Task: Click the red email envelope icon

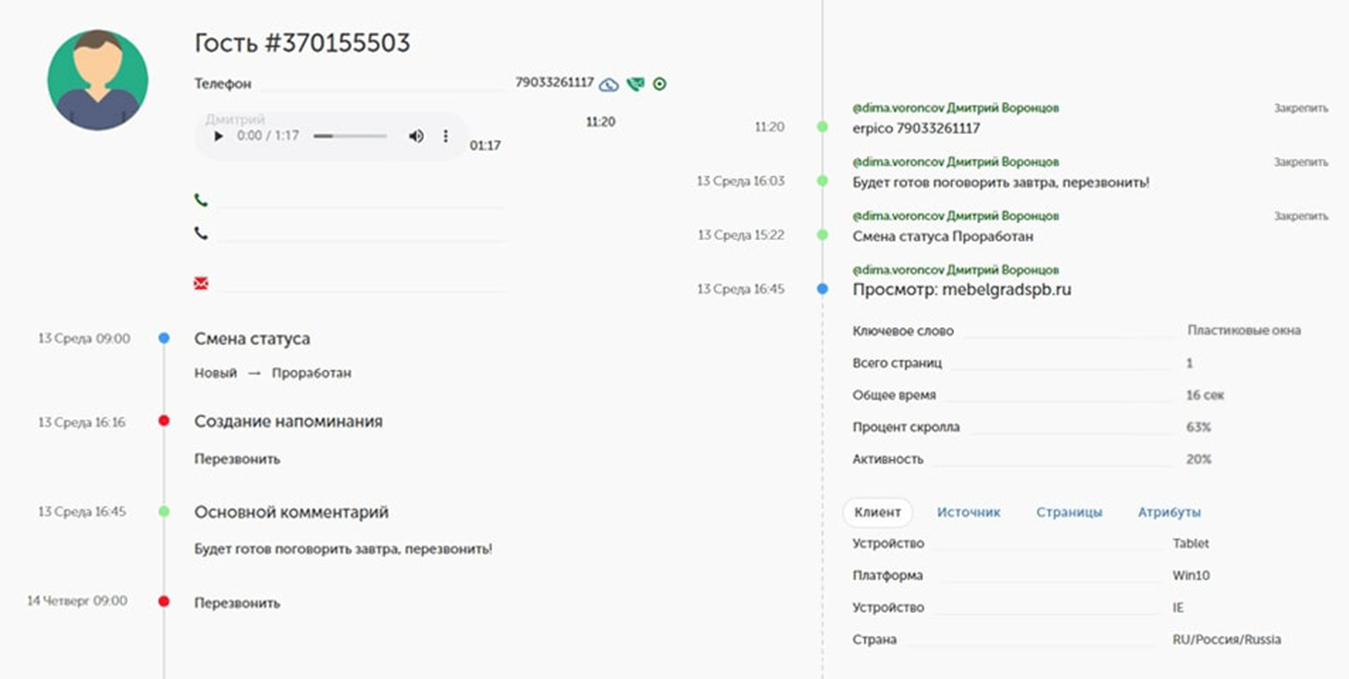Action: tap(201, 284)
